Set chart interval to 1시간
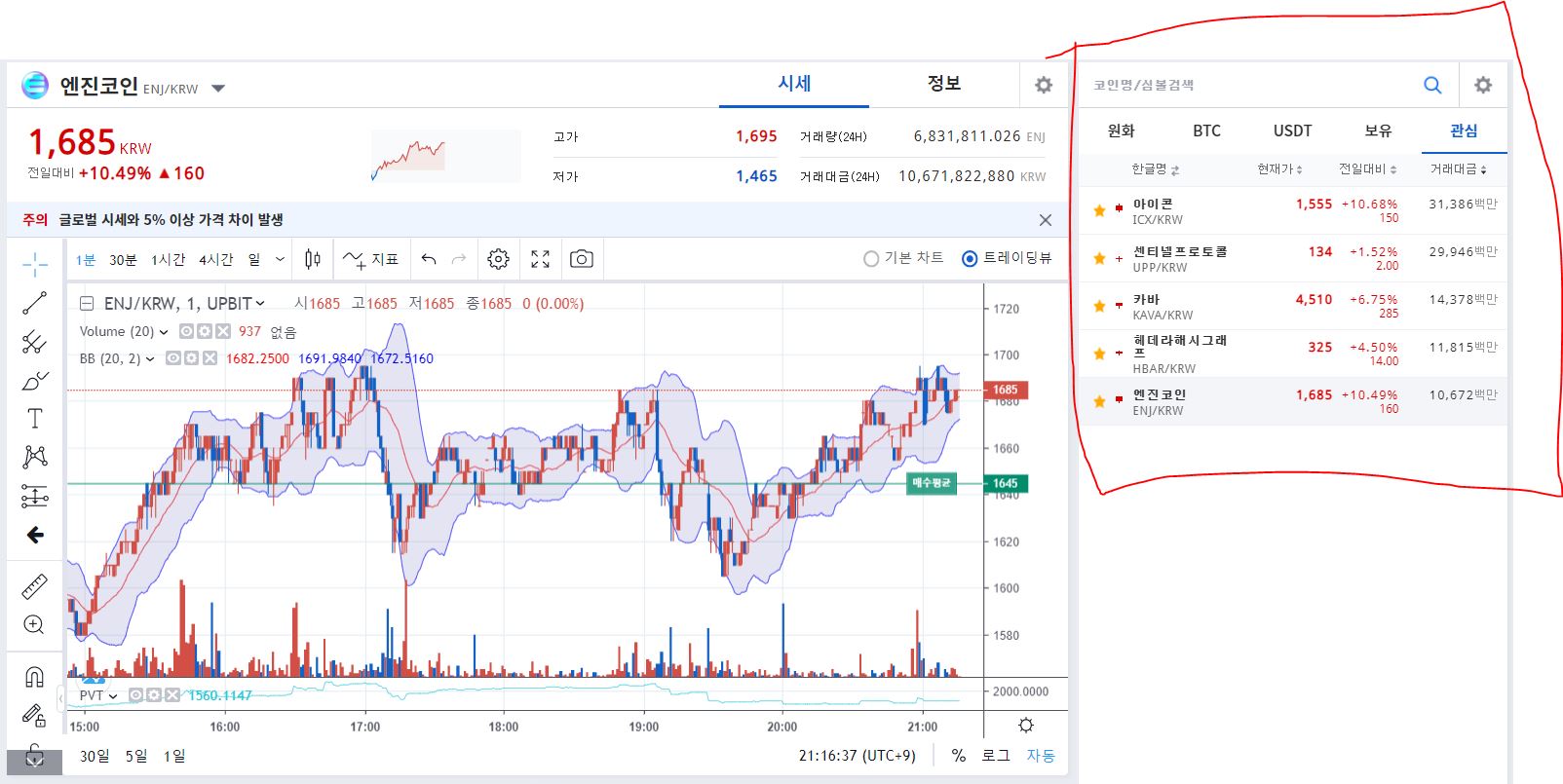 tap(168, 260)
